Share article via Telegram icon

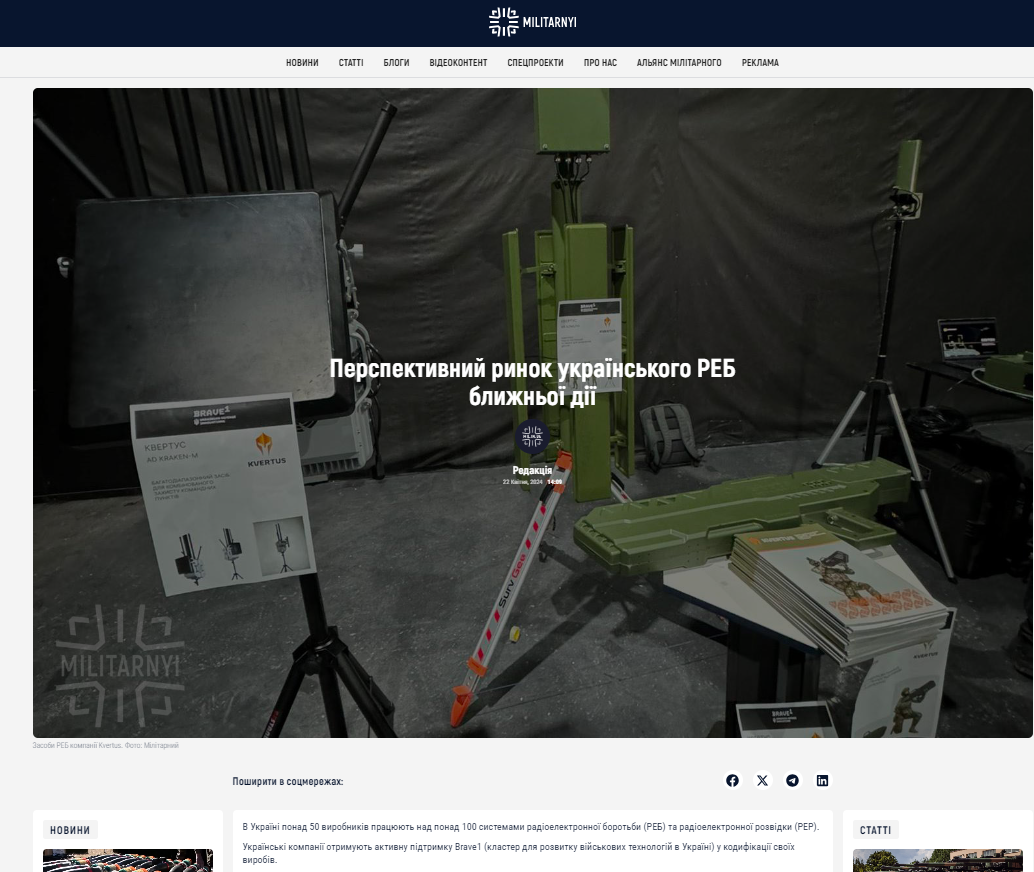[792, 780]
